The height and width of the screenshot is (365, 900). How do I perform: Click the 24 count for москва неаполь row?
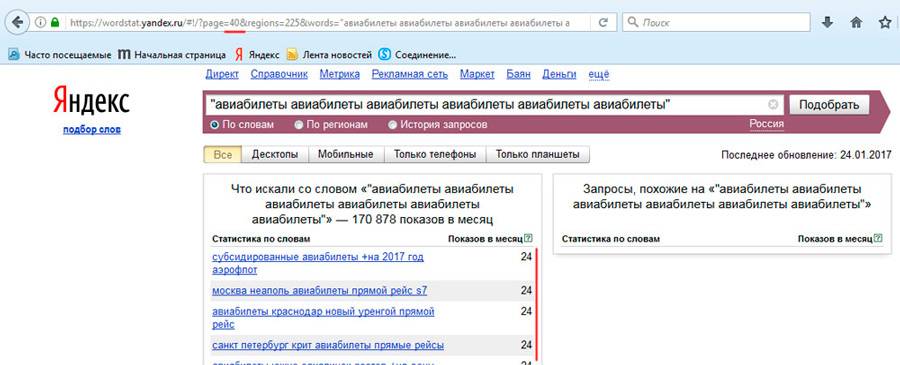[526, 291]
